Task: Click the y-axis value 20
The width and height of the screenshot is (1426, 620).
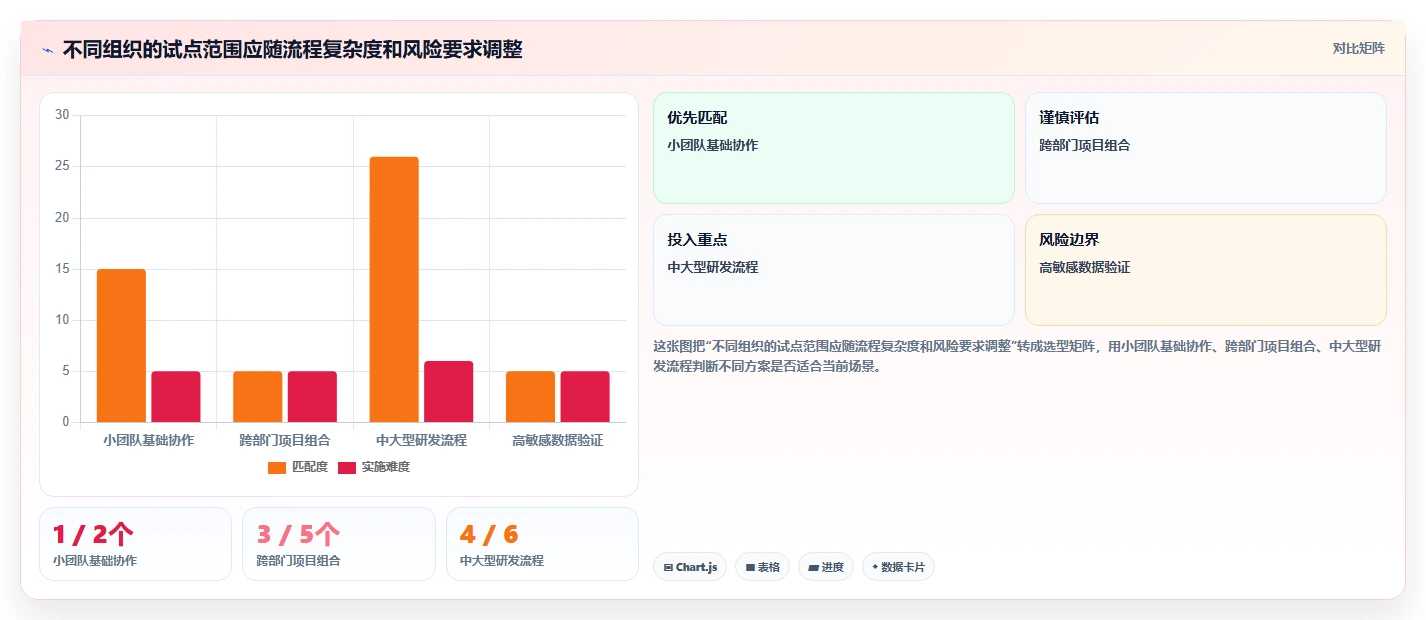Action: tap(62, 217)
